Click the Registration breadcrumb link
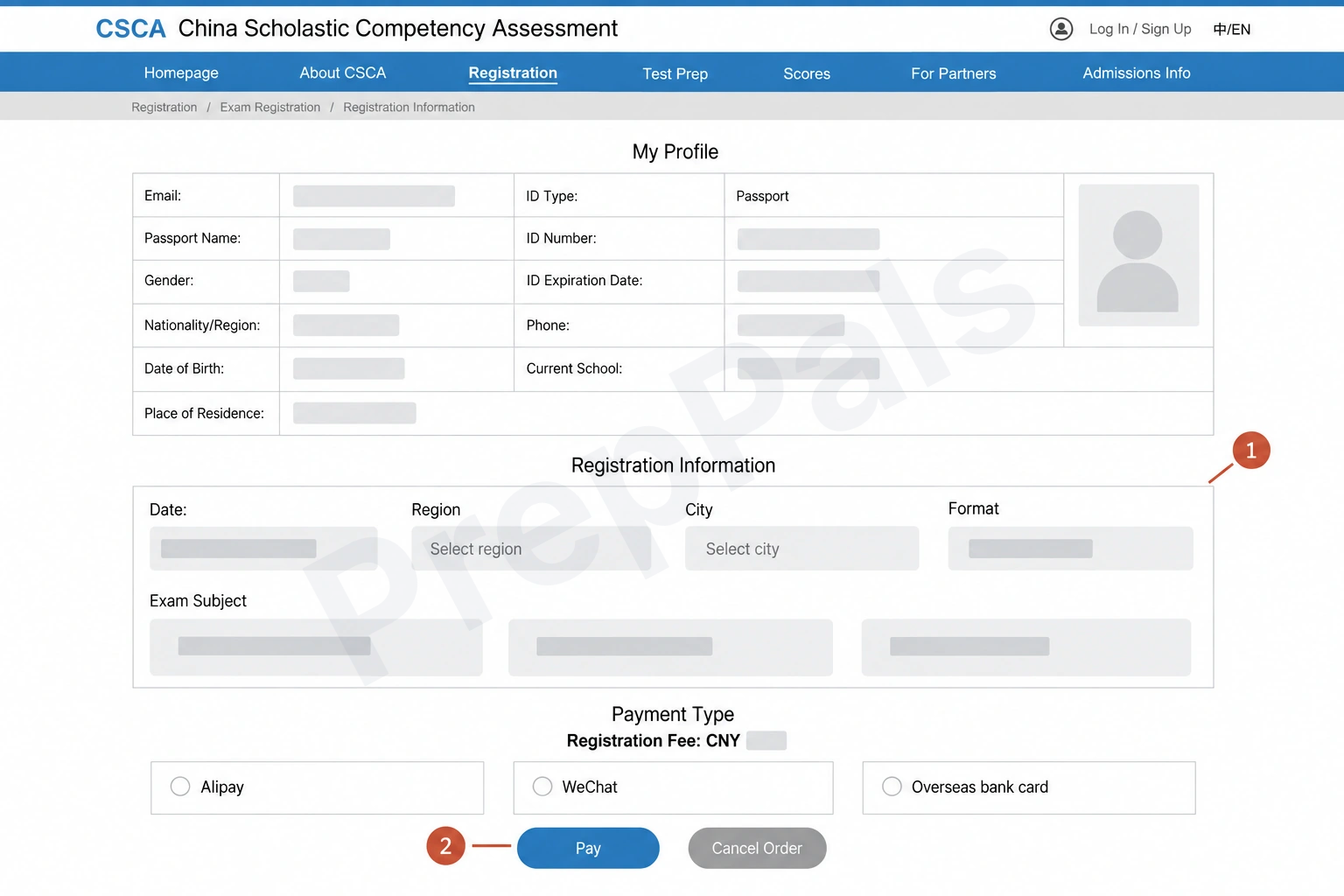The image size is (1344, 896). coord(164,107)
